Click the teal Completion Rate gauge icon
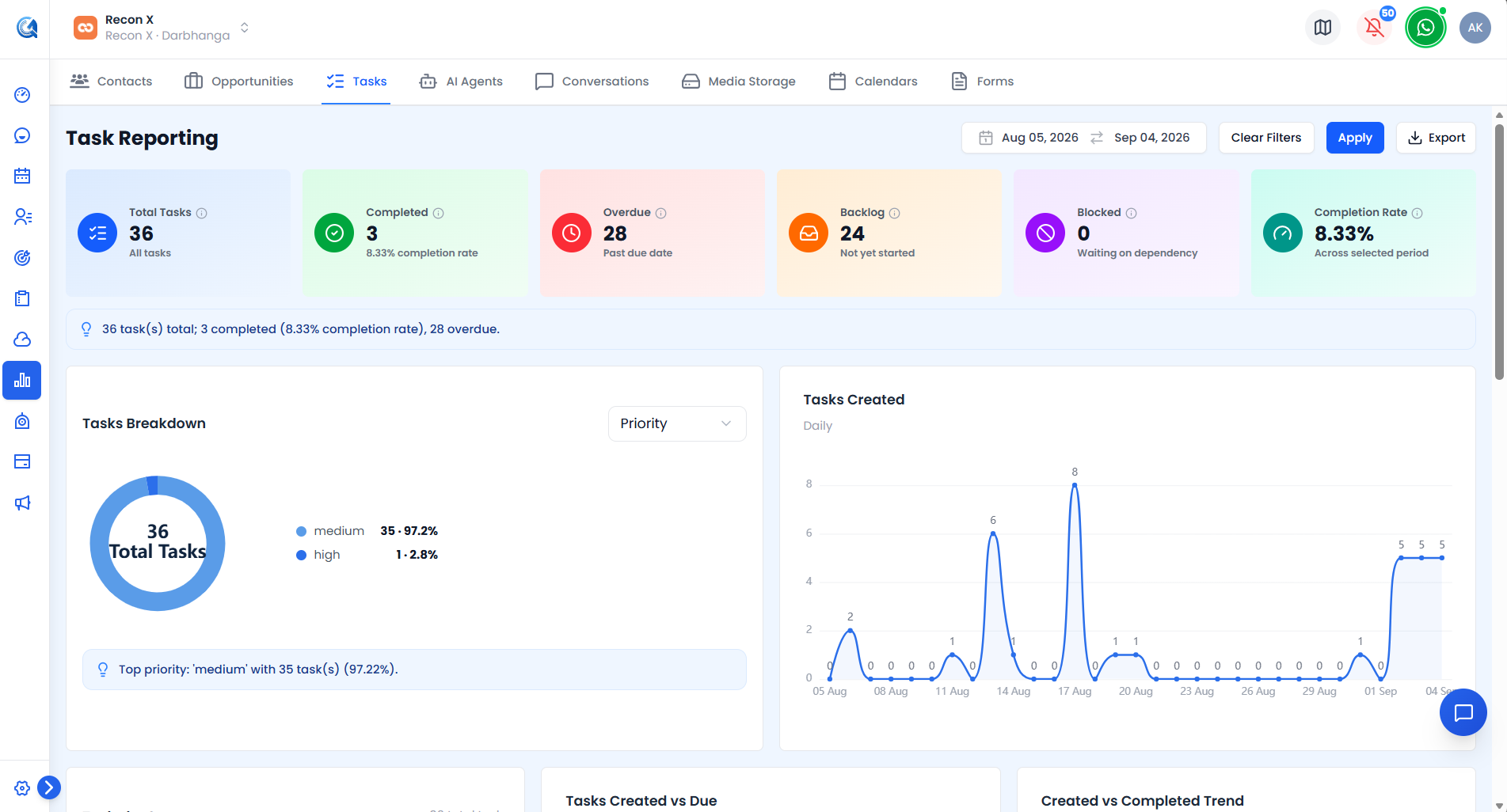 (x=1283, y=233)
